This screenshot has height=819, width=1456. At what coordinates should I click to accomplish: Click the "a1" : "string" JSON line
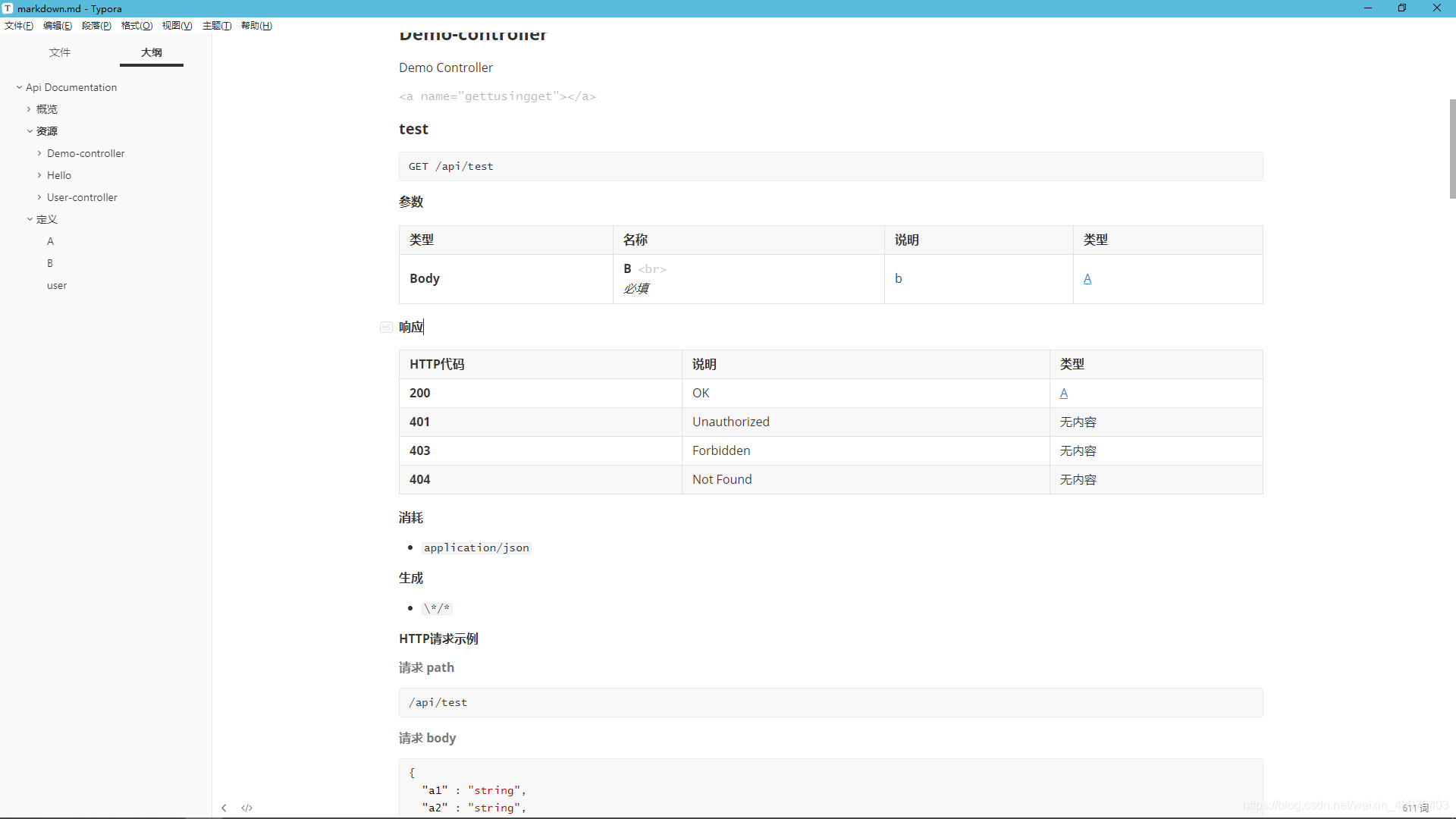[x=474, y=790]
